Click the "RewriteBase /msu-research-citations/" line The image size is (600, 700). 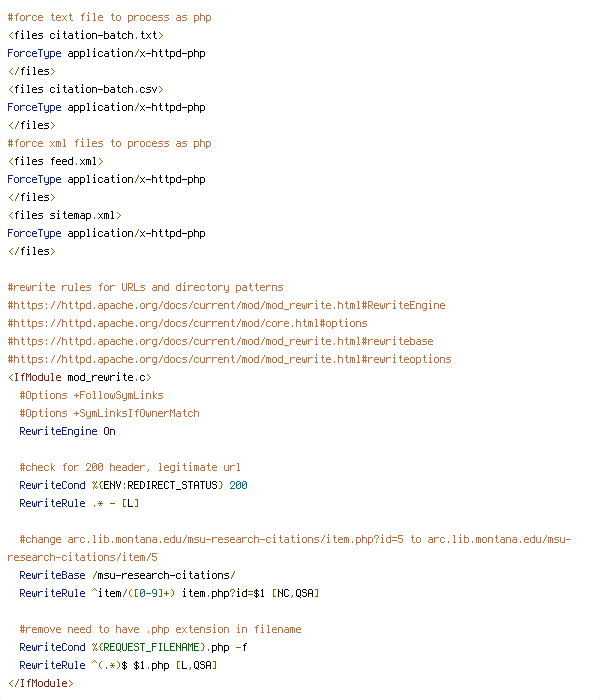coord(128,575)
